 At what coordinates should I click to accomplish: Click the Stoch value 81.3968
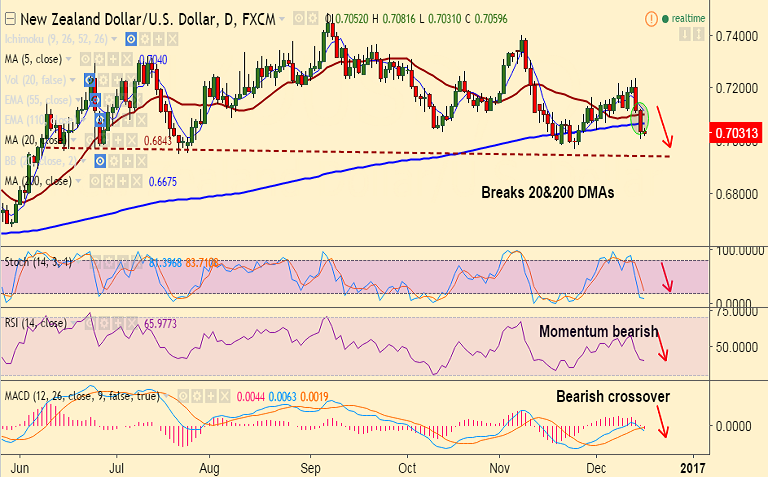click(166, 263)
